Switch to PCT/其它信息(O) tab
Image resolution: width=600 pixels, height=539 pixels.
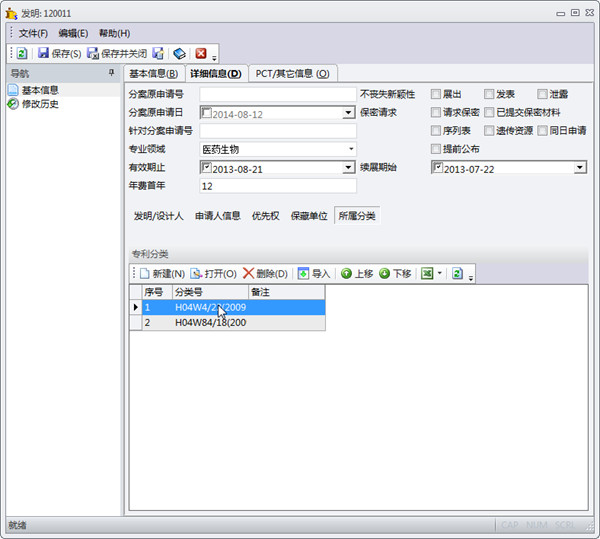tap(292, 73)
